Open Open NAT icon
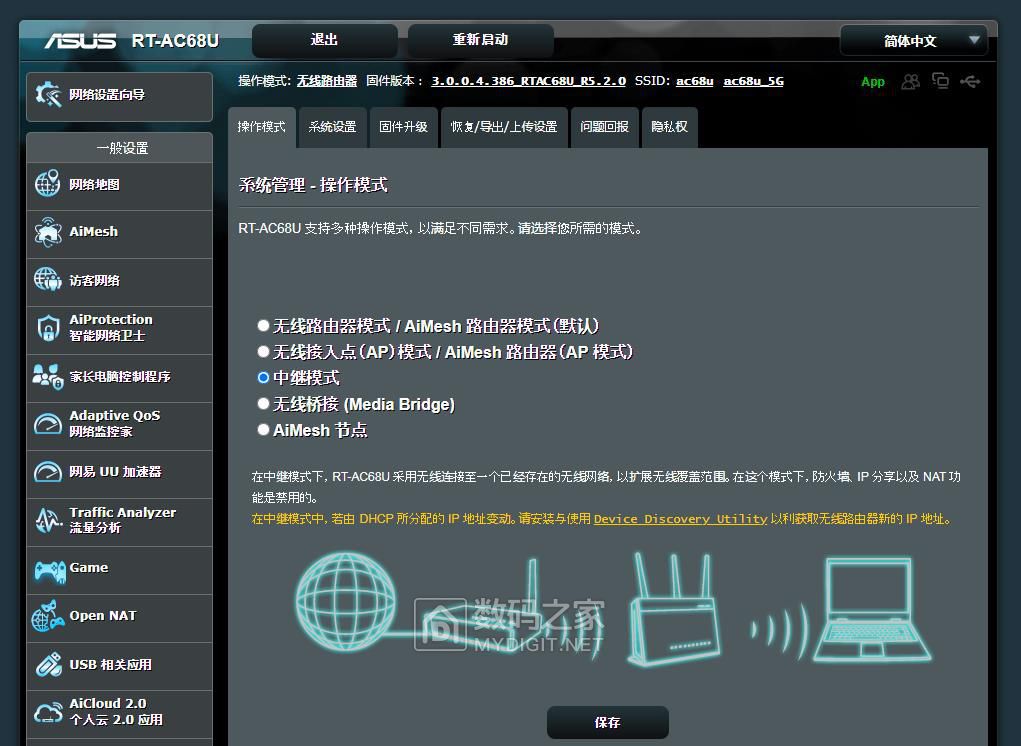The height and width of the screenshot is (746, 1021). point(48,616)
